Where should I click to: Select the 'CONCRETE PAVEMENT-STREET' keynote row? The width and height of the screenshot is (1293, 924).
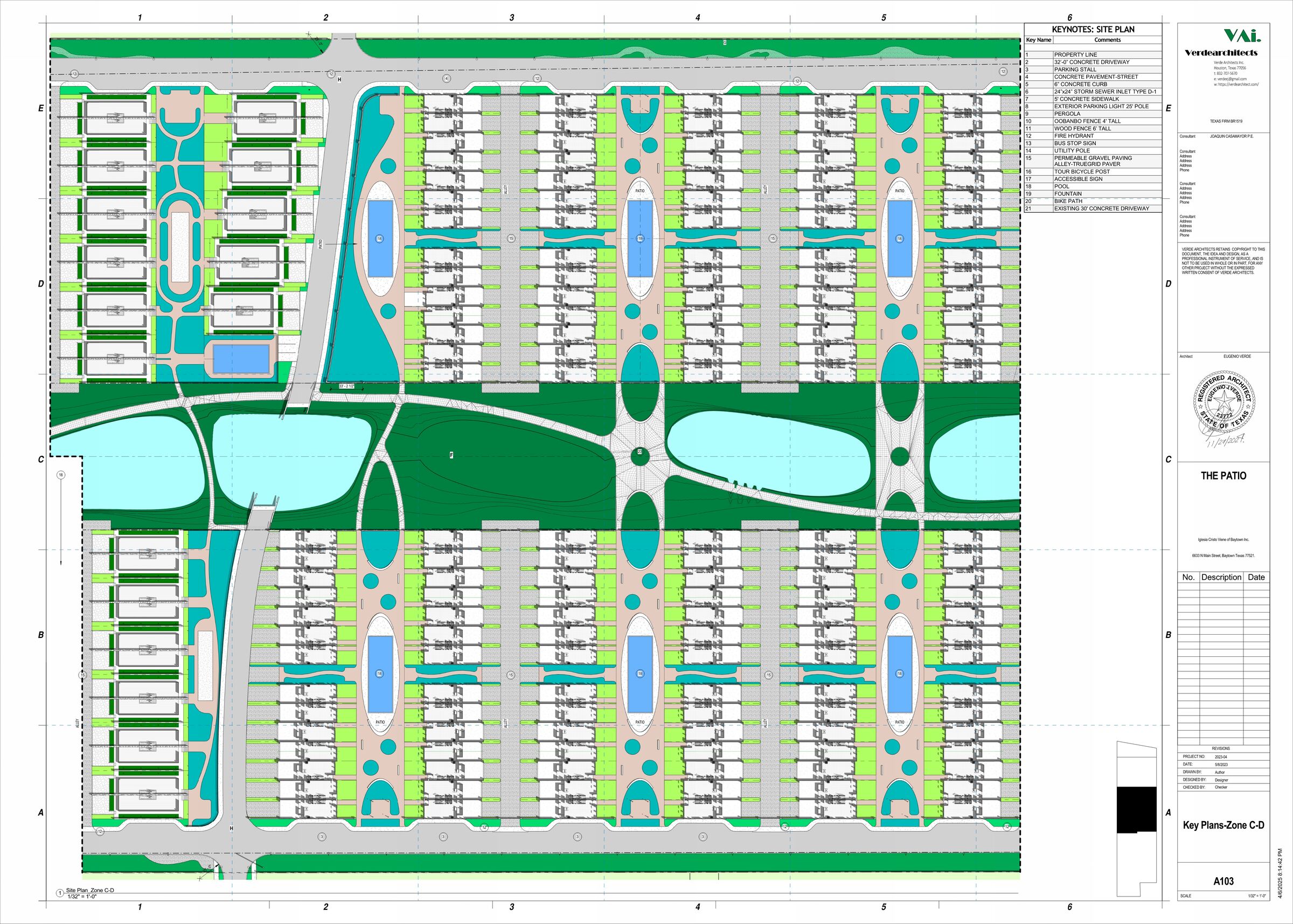coord(1093,77)
